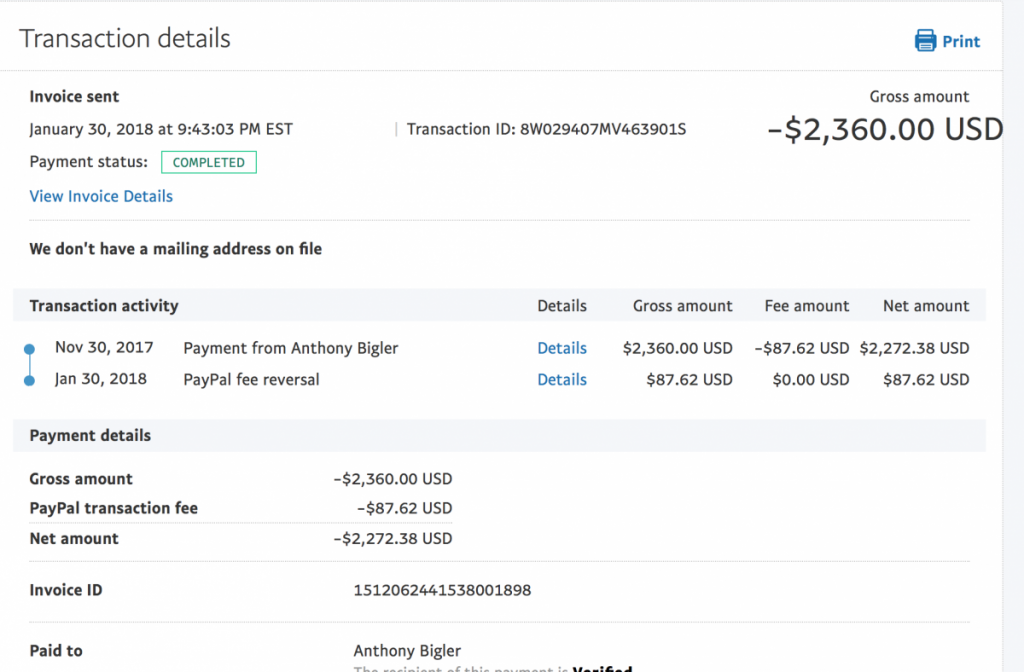
Task: Click 'PayPal fee reversal' row text
Action: pos(251,379)
